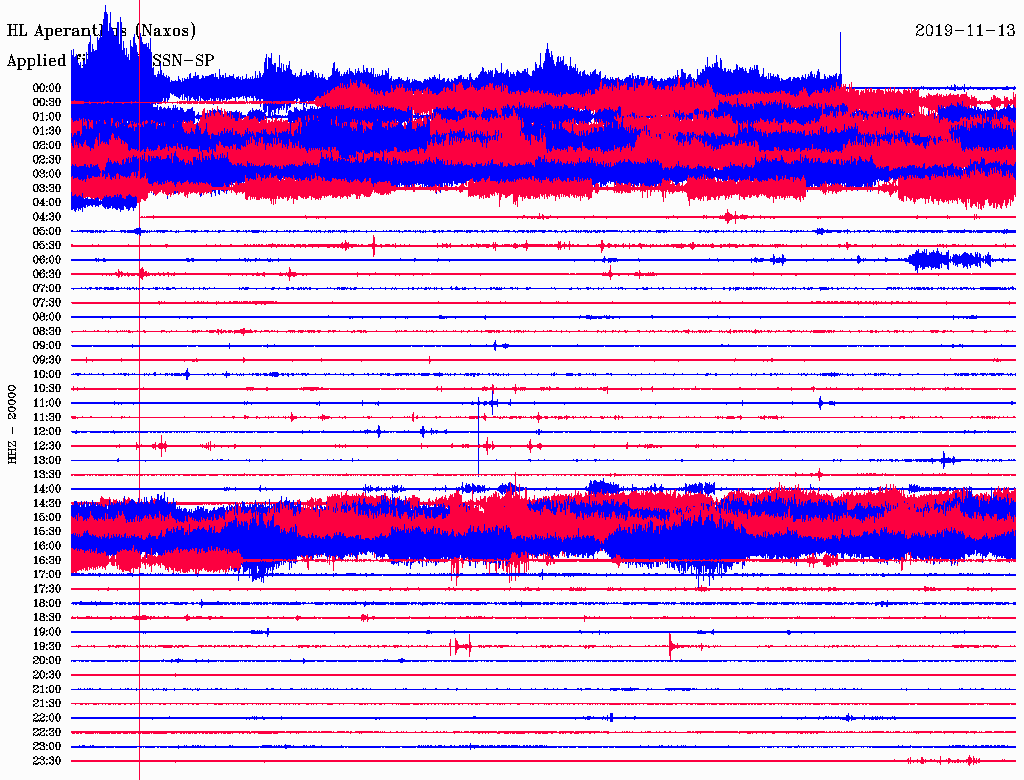Click the 20:30 time label
The image size is (1024, 780).
(47, 675)
